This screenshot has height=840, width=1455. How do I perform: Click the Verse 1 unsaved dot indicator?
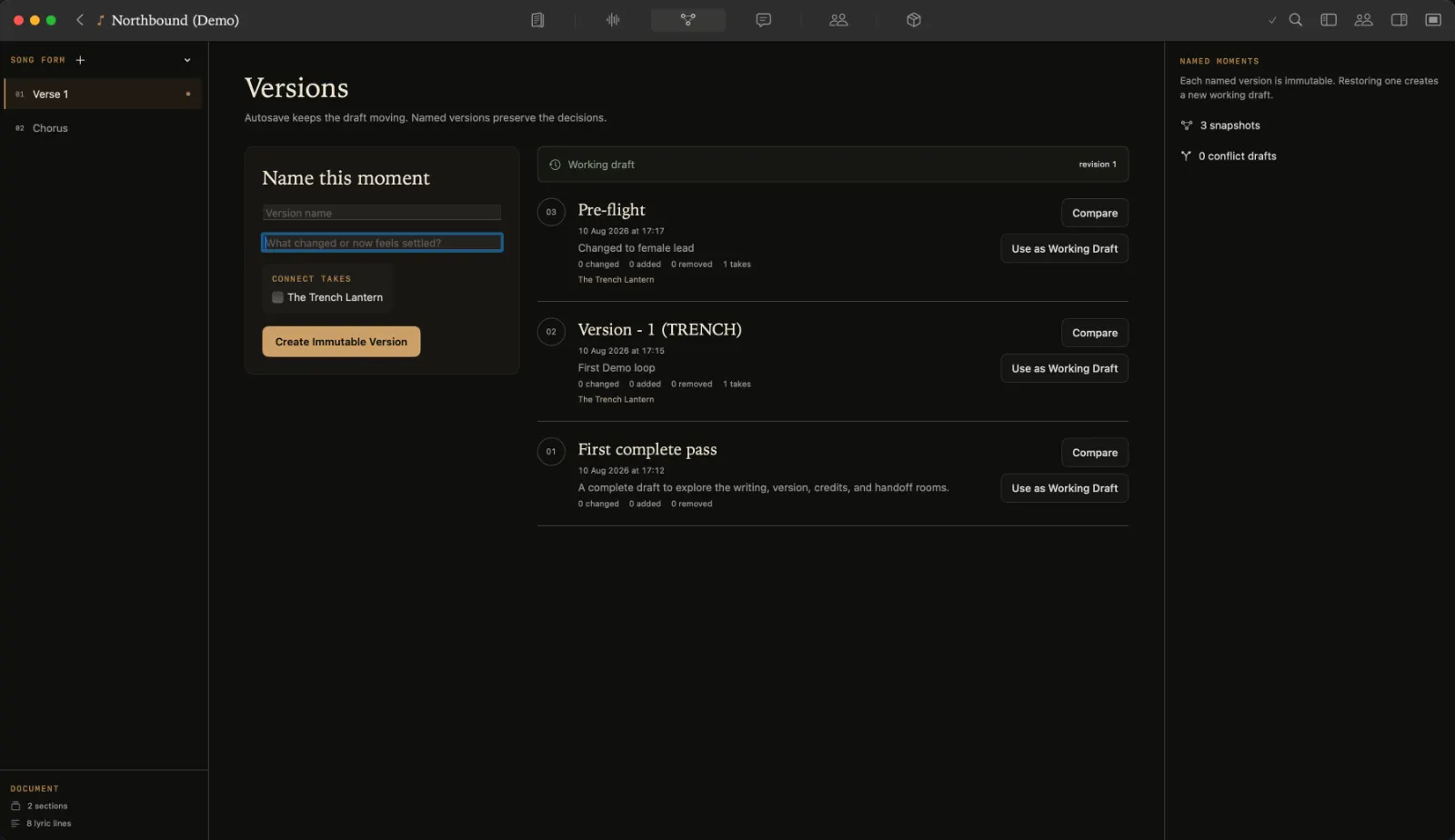[188, 94]
